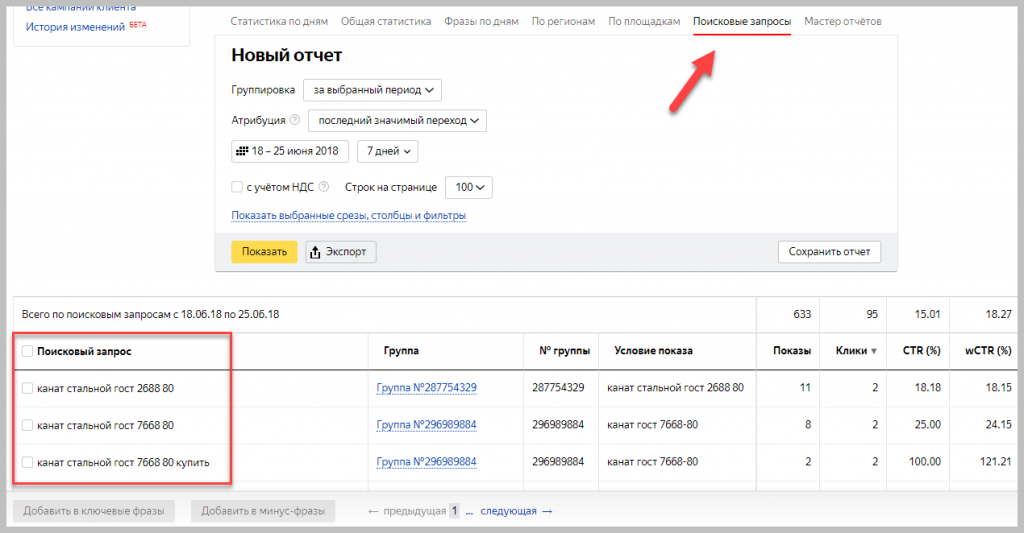Open the Мастер отчётов tab
1024x533 pixels.
click(842, 21)
